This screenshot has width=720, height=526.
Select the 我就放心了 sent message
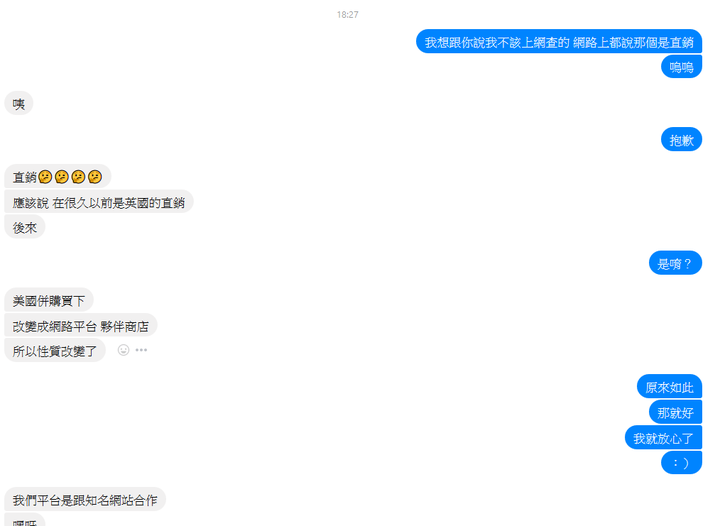(663, 437)
